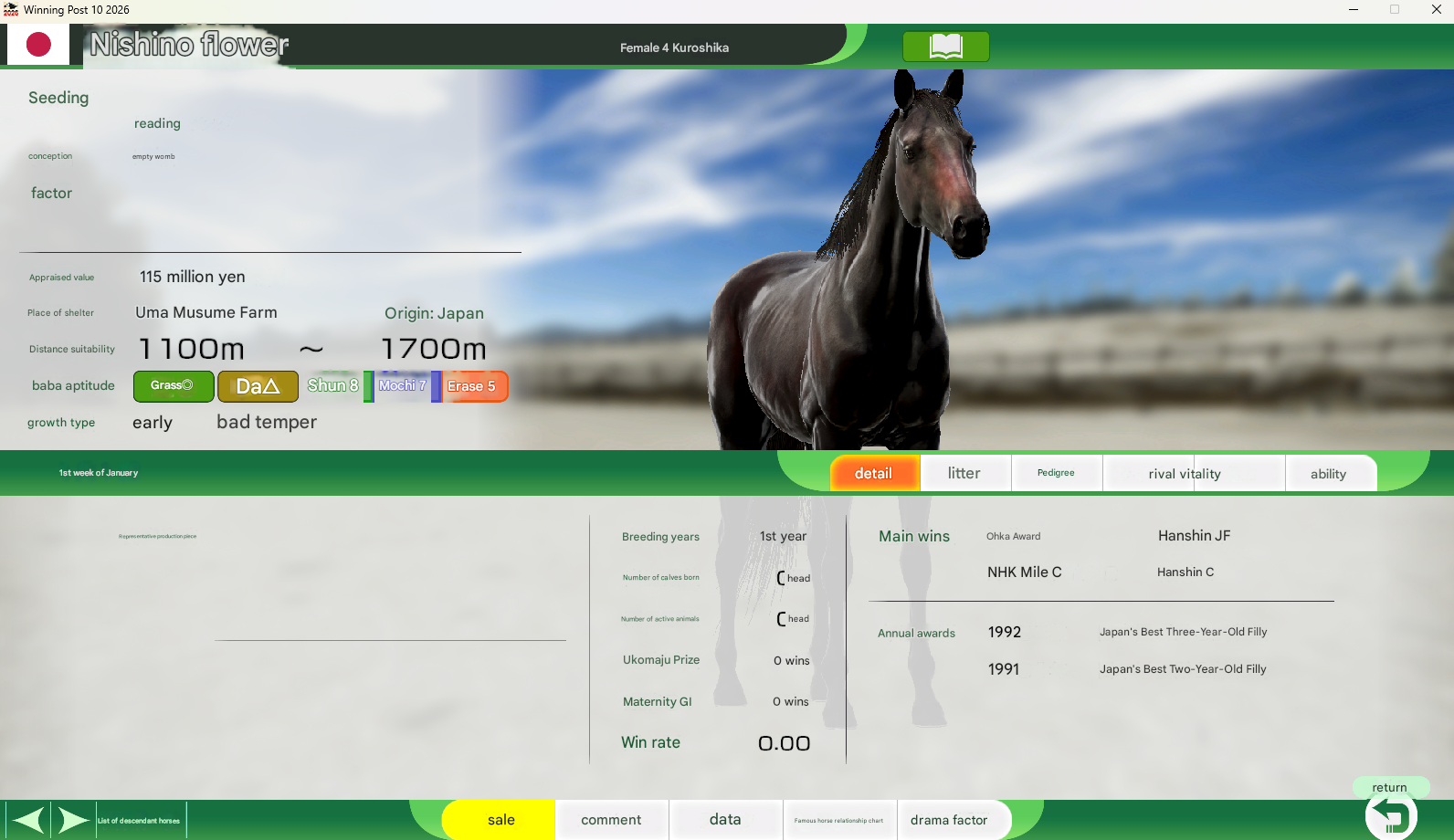Click the factor label
The image size is (1454, 840).
click(51, 193)
